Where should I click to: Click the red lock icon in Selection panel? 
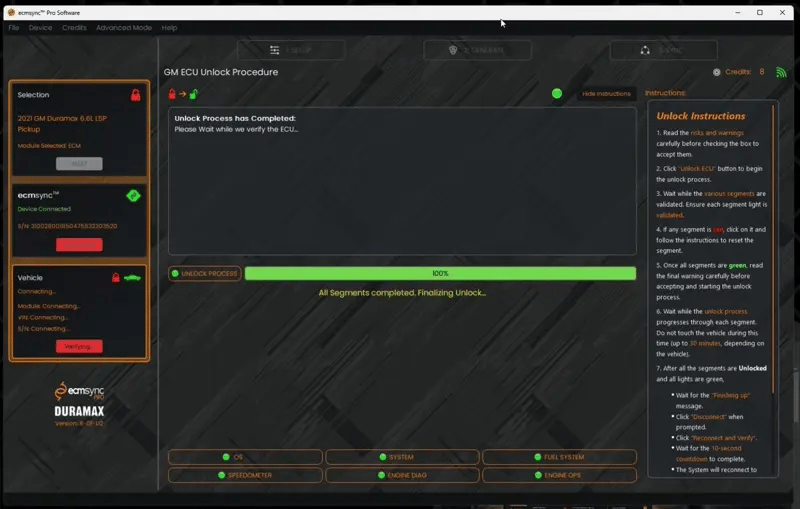135,95
